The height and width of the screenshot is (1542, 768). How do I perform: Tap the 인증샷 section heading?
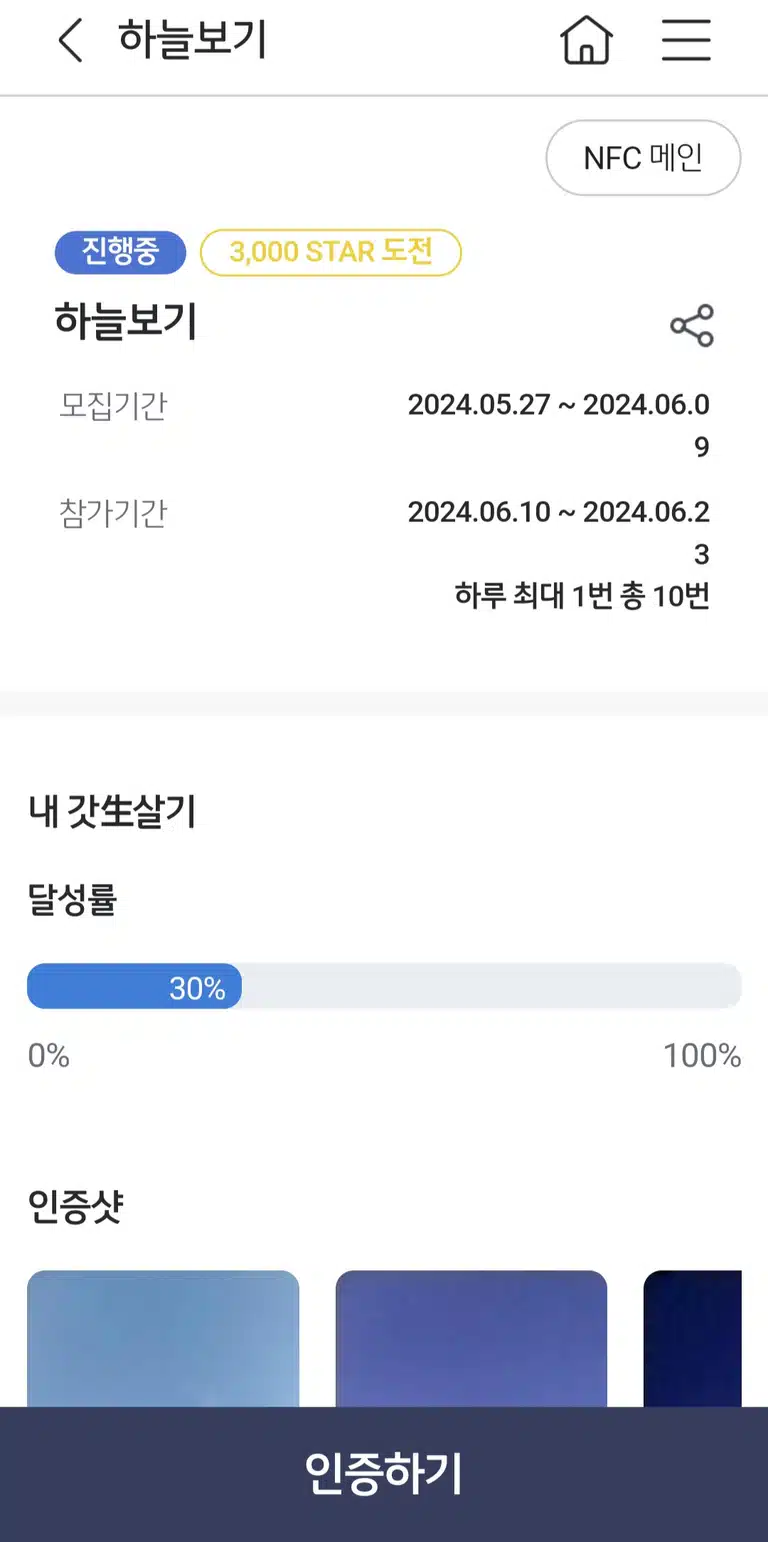tap(76, 1208)
